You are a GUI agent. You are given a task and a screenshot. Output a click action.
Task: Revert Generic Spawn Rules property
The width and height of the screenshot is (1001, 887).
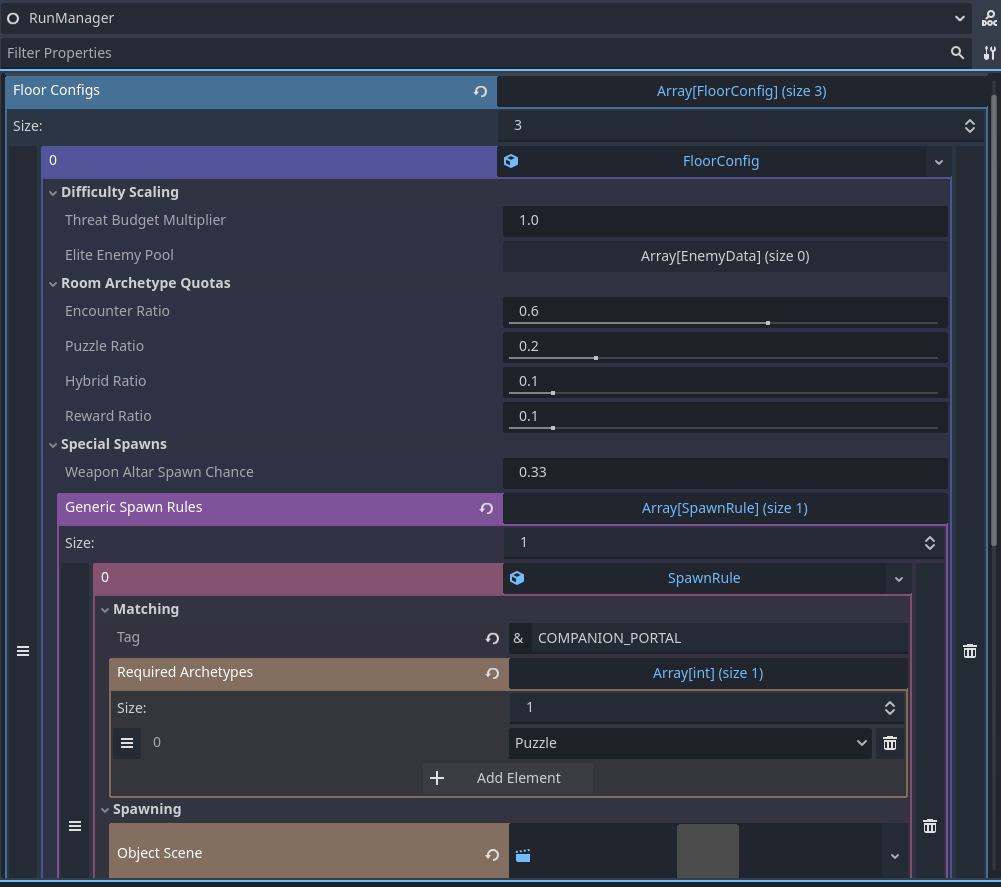486,508
